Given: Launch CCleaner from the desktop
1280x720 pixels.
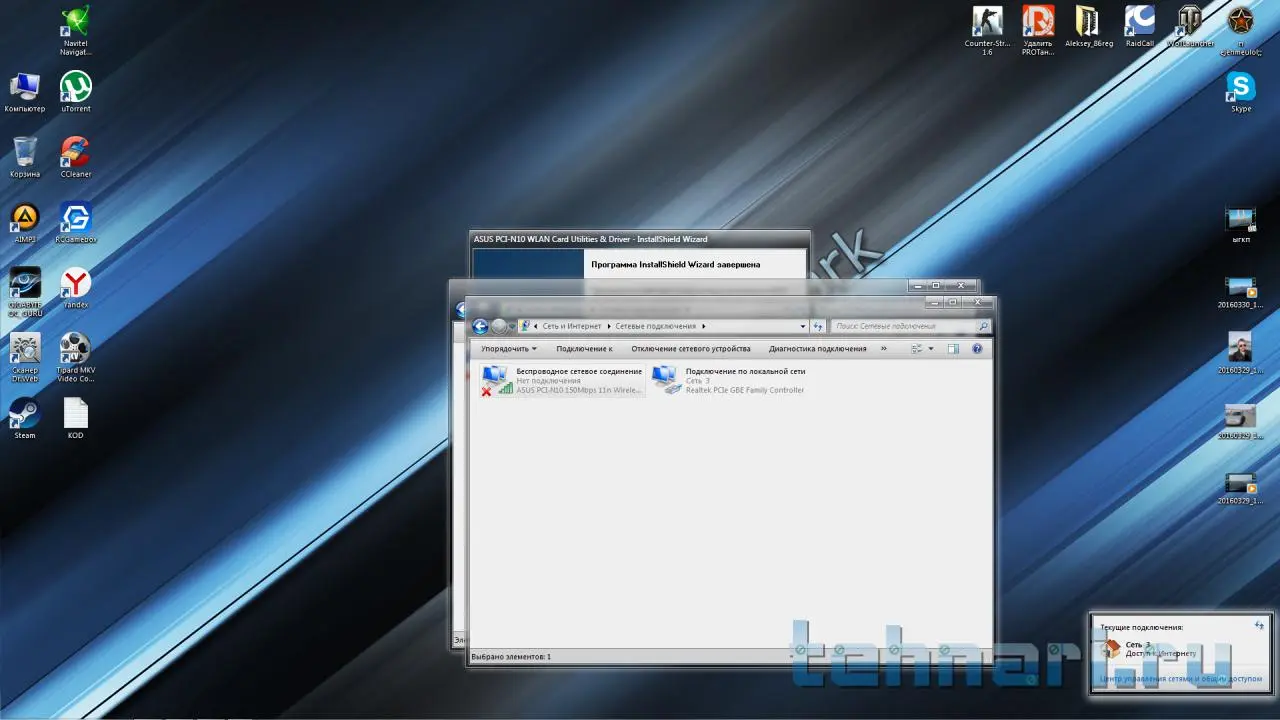Looking at the screenshot, I should click(x=76, y=157).
